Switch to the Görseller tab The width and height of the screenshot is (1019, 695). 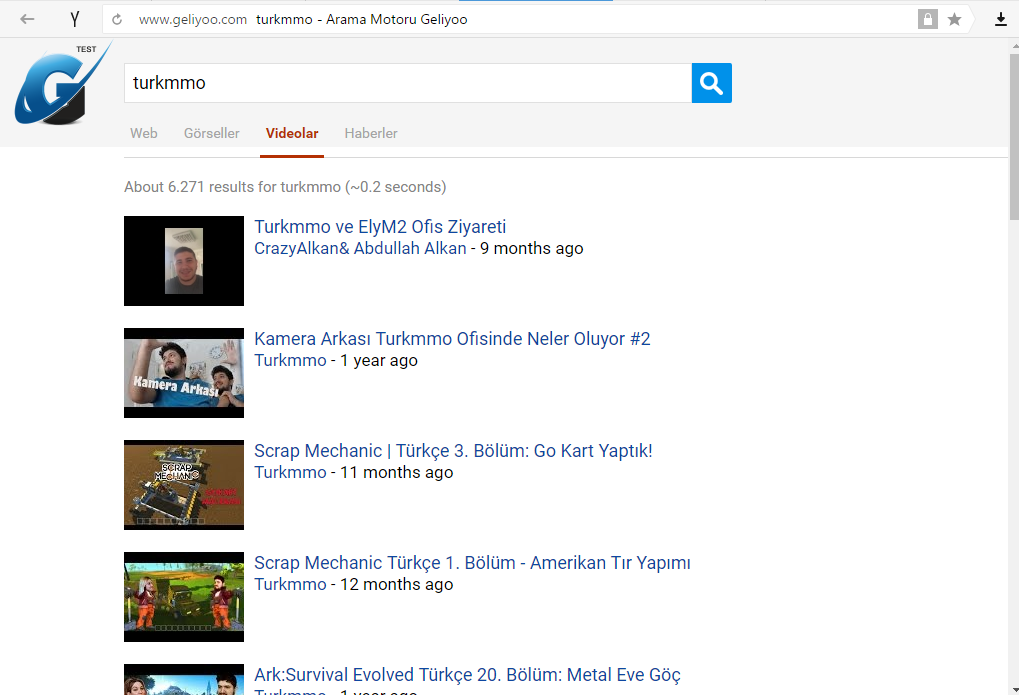coord(211,133)
